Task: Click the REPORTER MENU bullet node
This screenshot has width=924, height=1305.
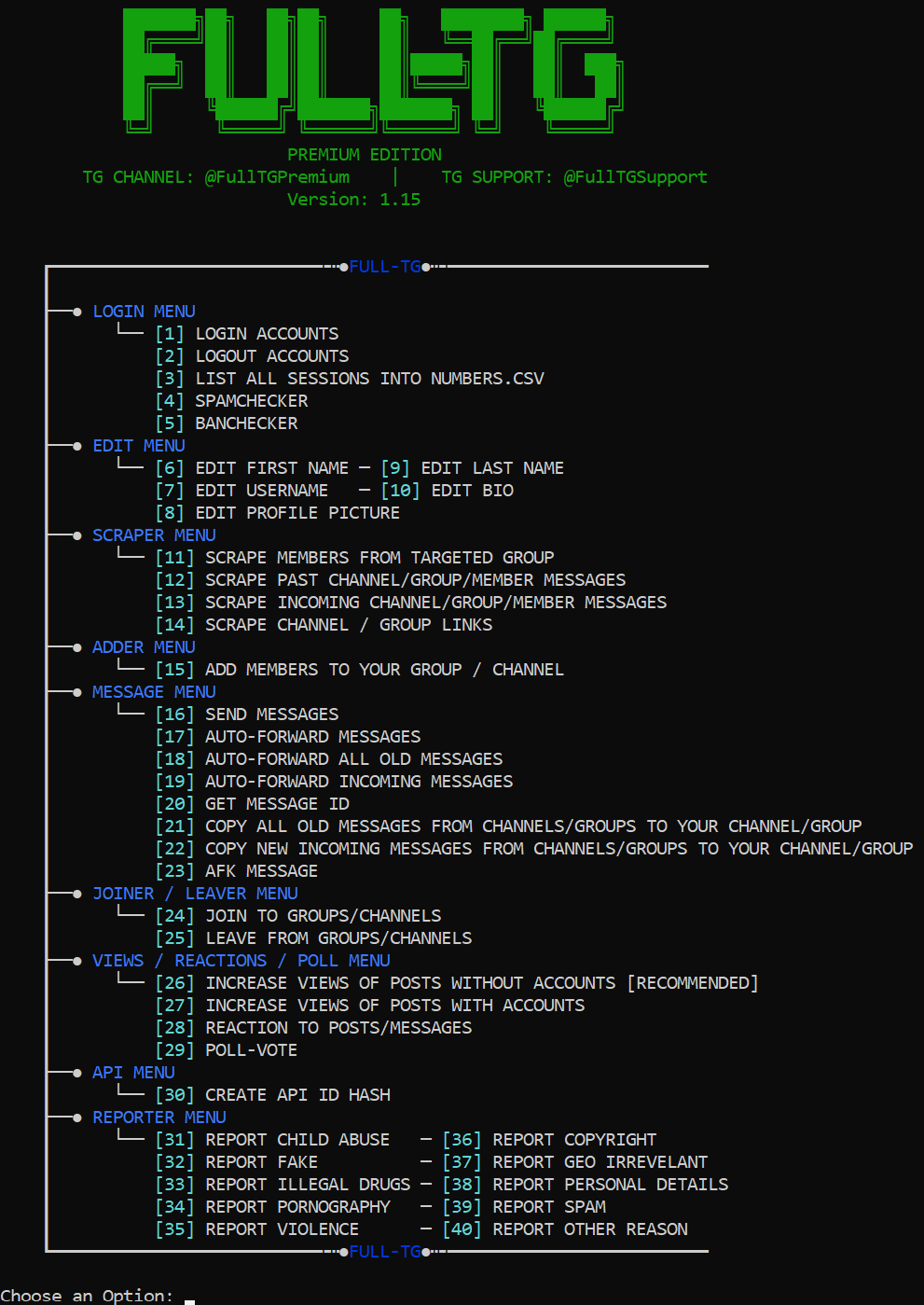Action: (76, 1118)
